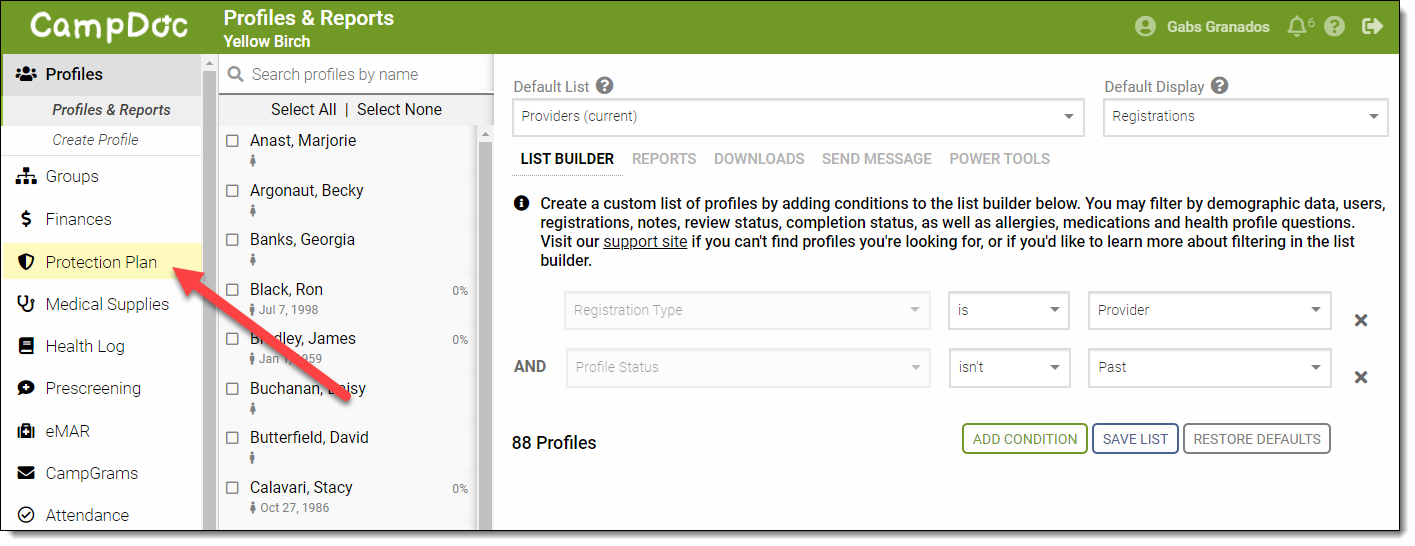Image resolution: width=1415 pixels, height=546 pixels.
Task: Open the POWER TOOLS tab
Action: tap(999, 159)
